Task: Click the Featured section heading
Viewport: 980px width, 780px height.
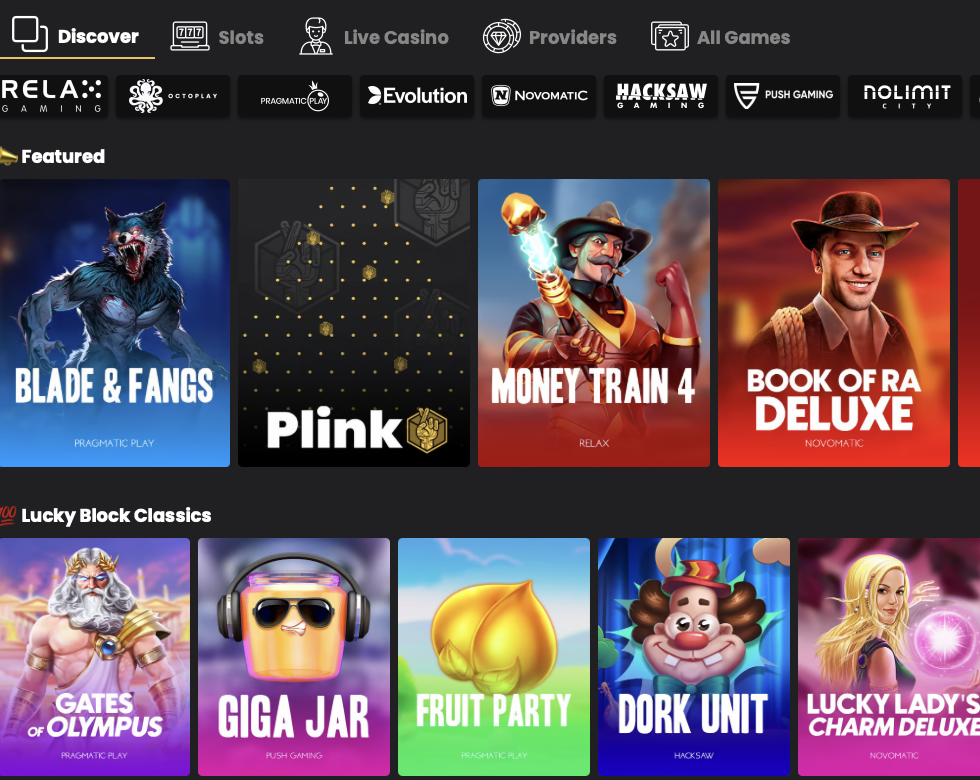Action: coord(62,156)
